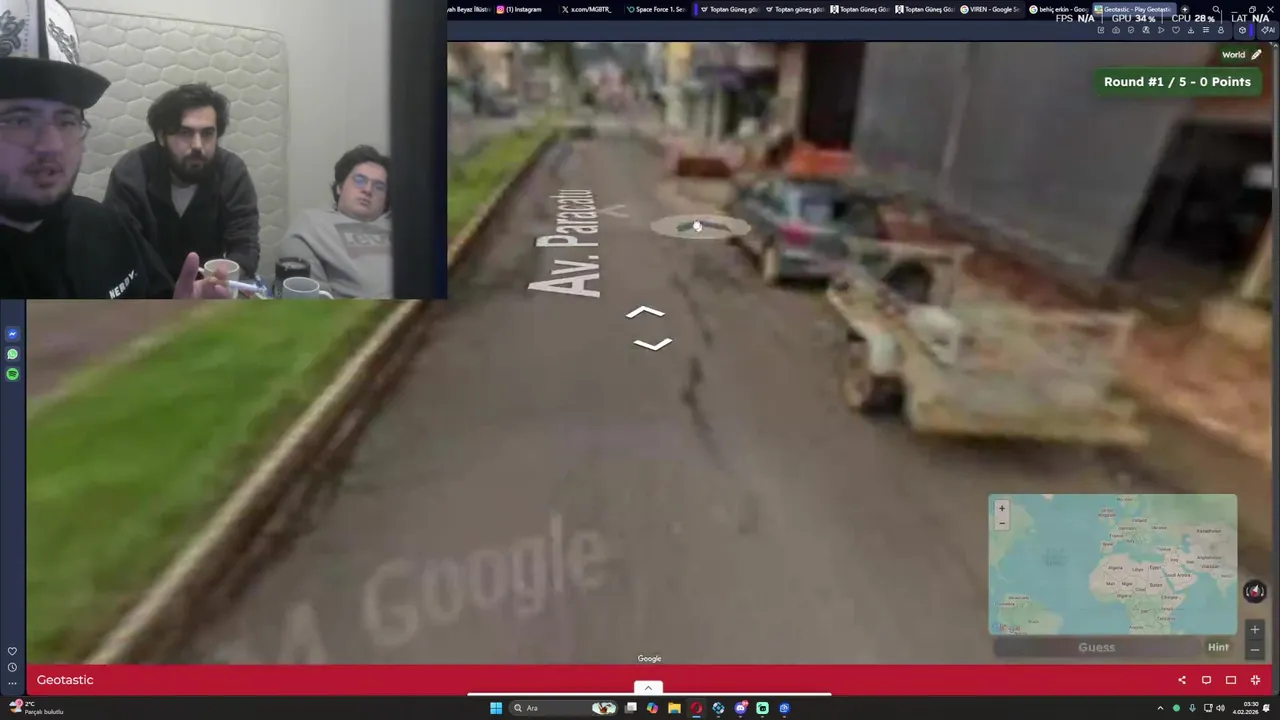
Task: Expand the red bar's upward chevron handle
Action: pyautogui.click(x=648, y=687)
